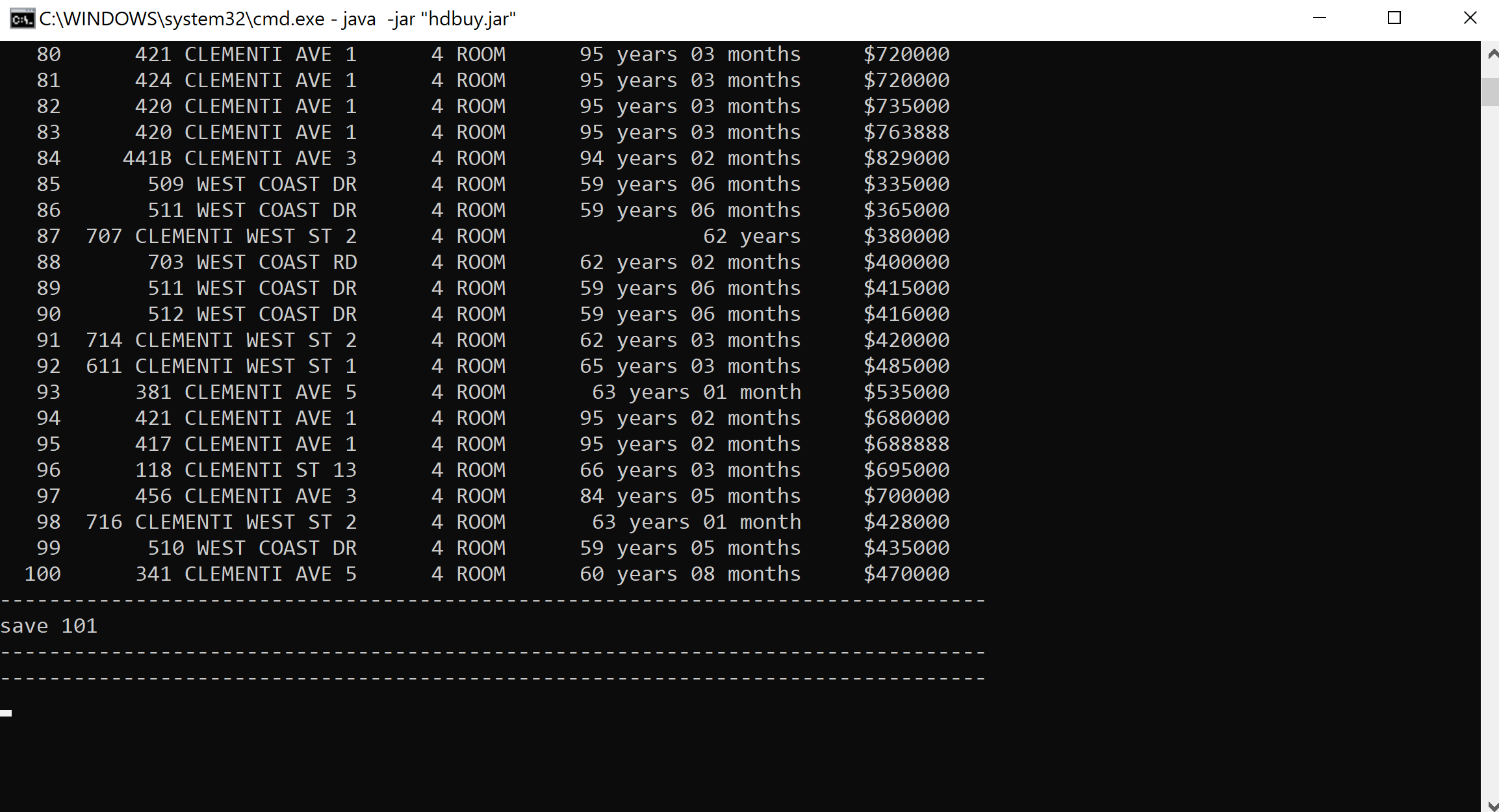Image resolution: width=1499 pixels, height=812 pixels.
Task: Click the blinking cursor at prompt
Action: point(6,713)
